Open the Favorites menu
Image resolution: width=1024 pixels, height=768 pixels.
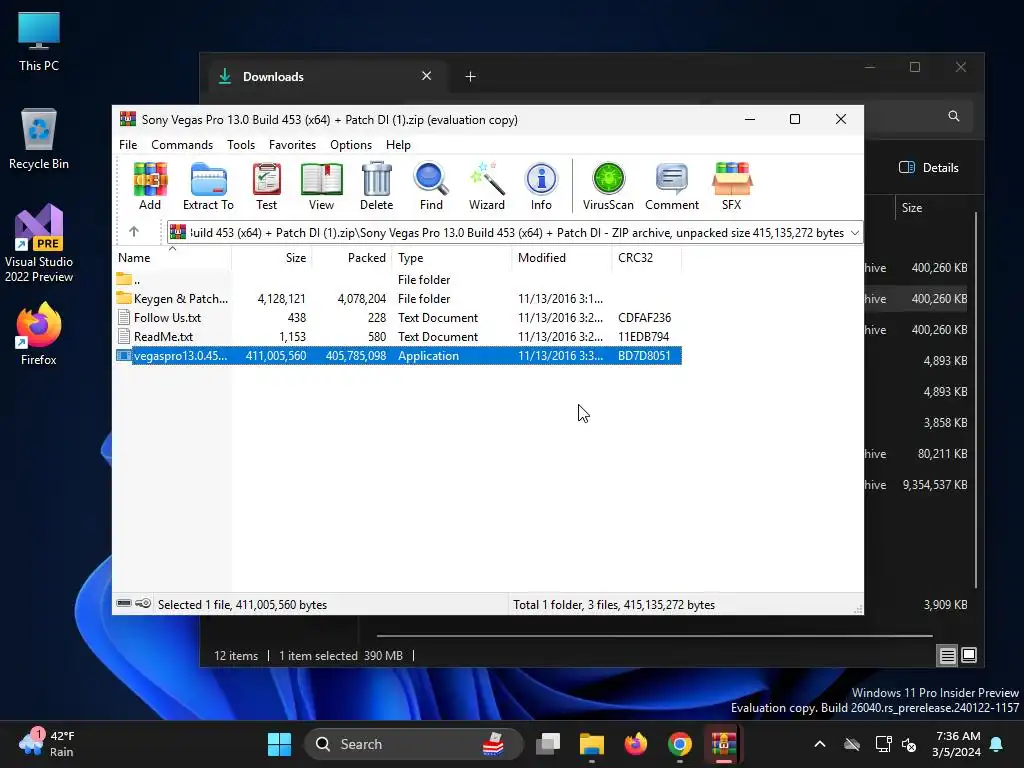pyautogui.click(x=293, y=145)
